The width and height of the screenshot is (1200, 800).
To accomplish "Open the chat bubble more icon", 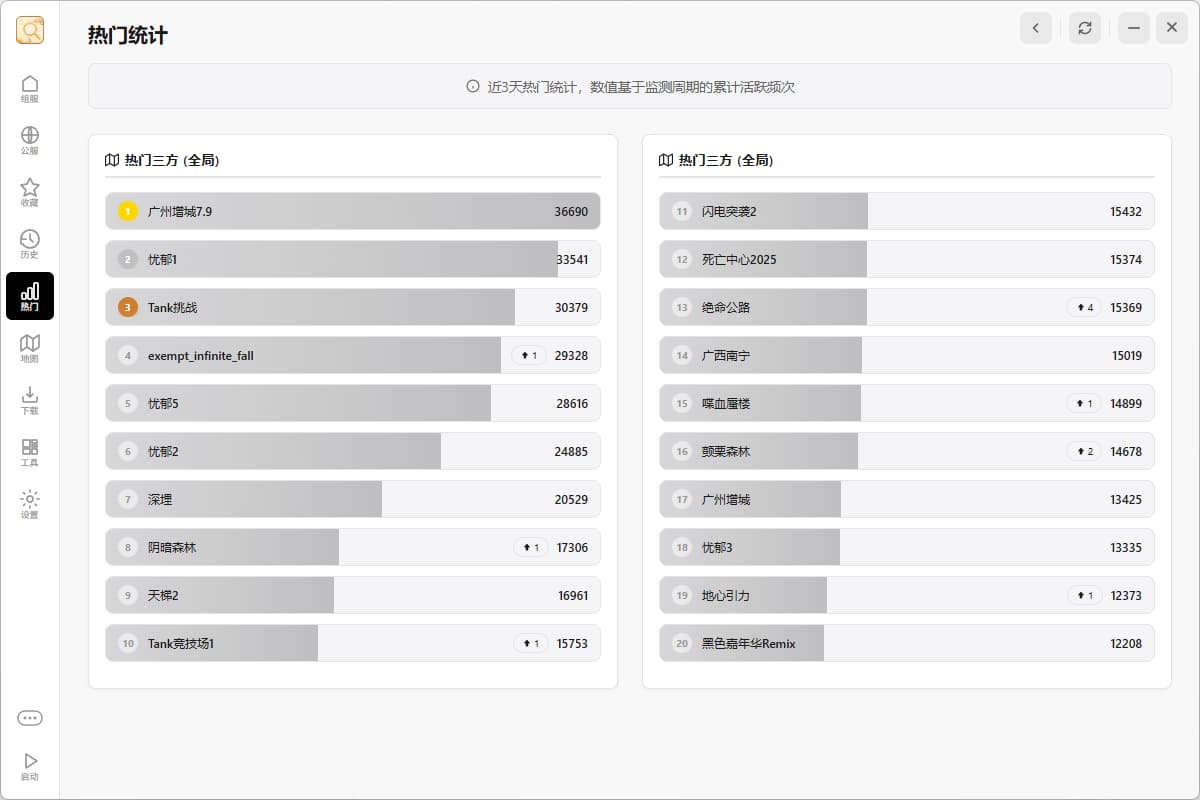I will coord(30,718).
